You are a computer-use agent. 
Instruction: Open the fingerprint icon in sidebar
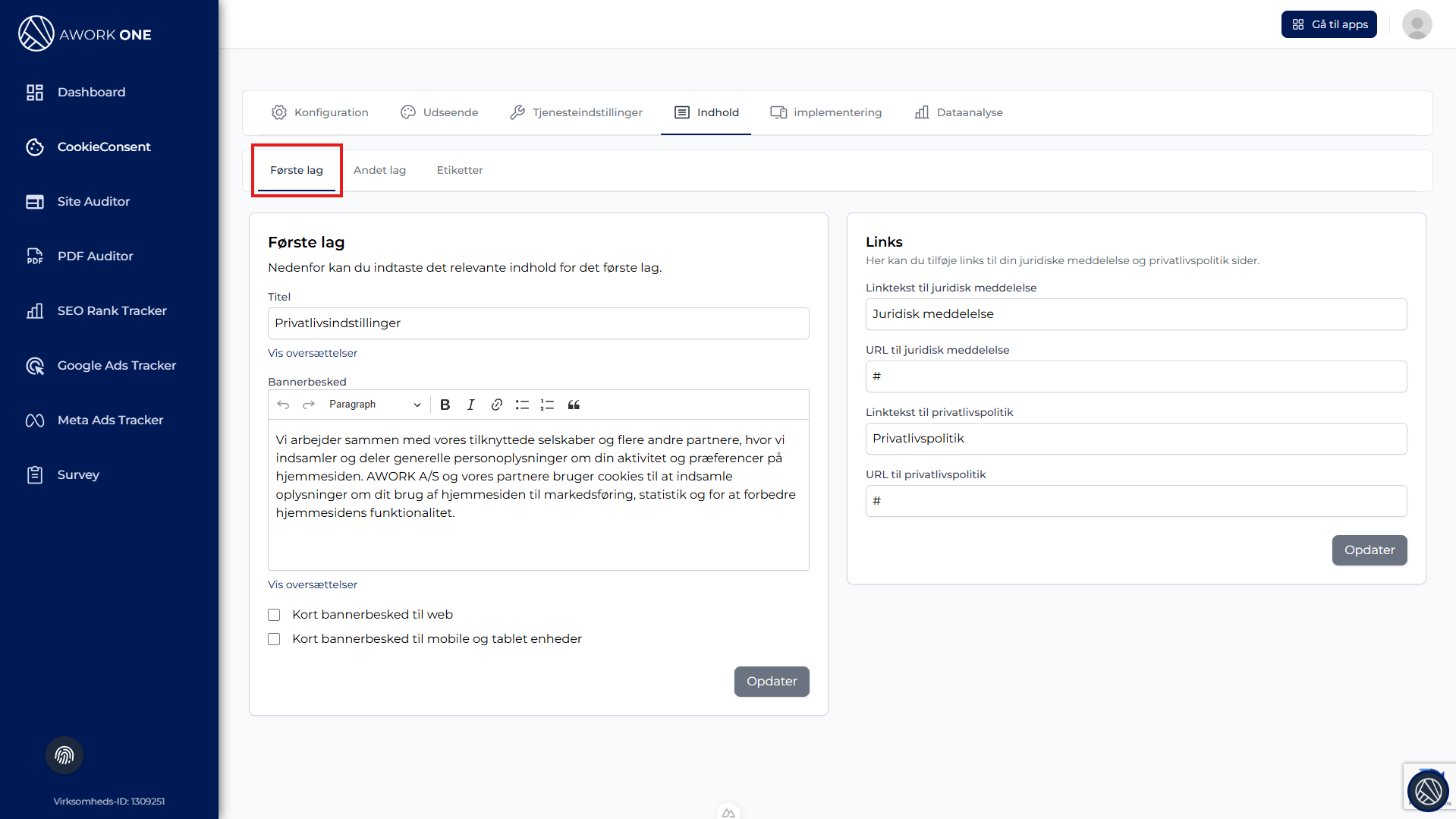[x=64, y=755]
